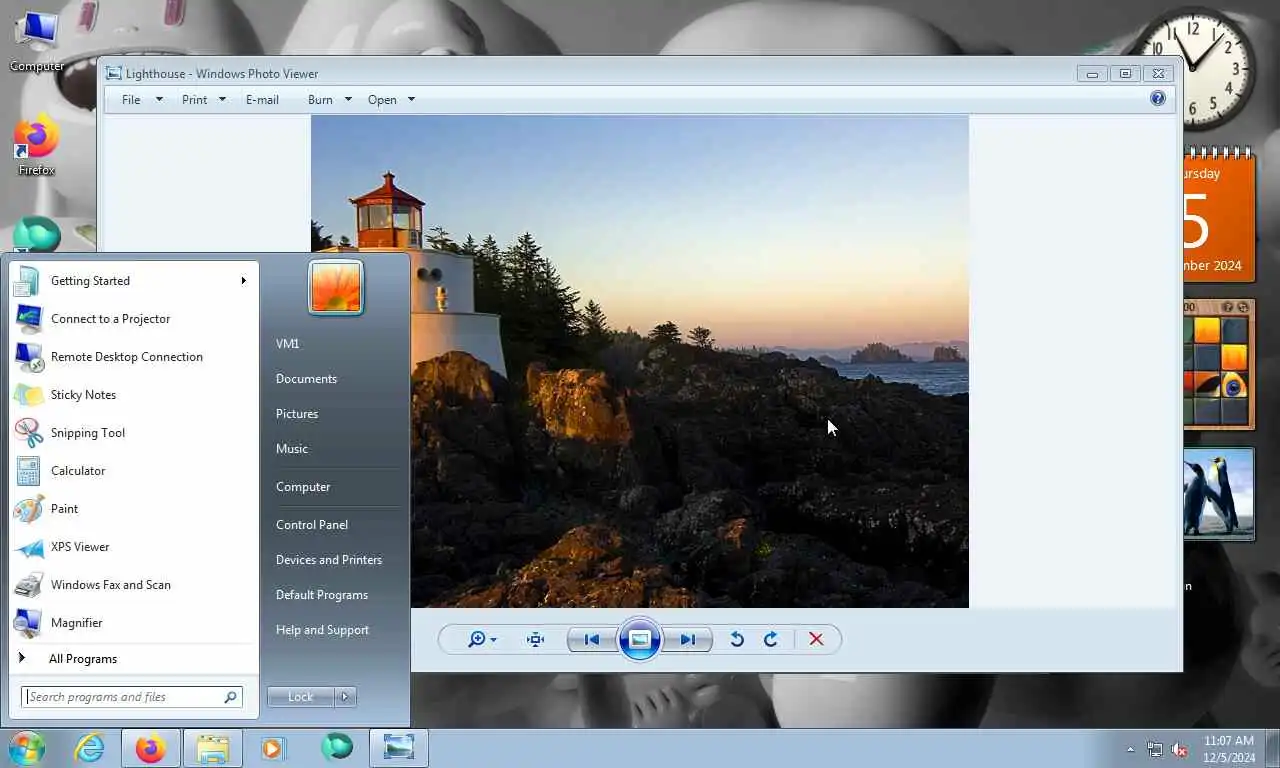This screenshot has height=768, width=1280.
Task: Expand Getting Started submenu arrow
Action: click(243, 281)
